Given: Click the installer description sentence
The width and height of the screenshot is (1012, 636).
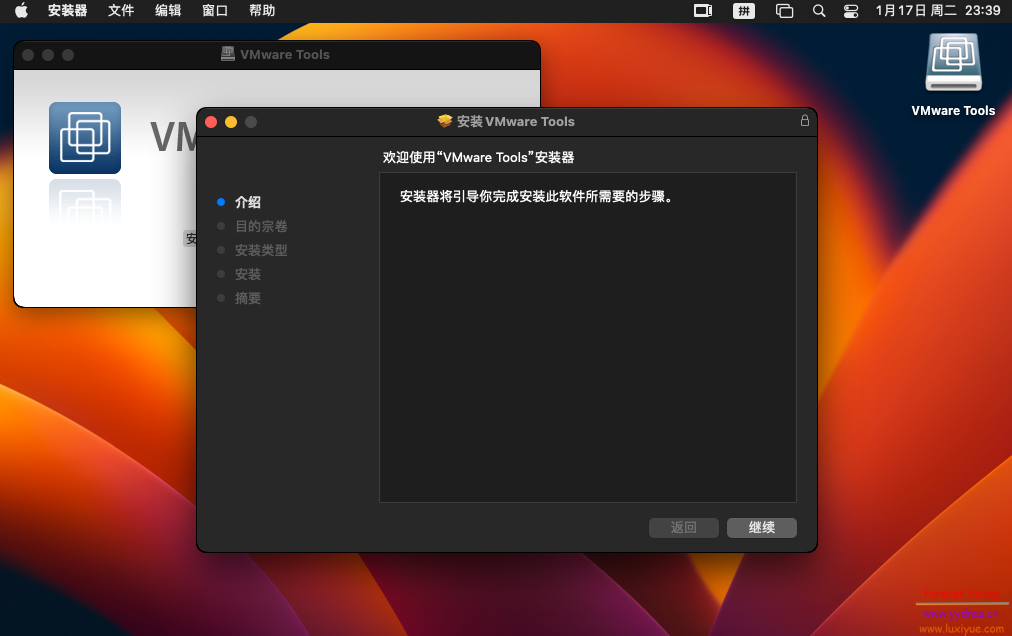Looking at the screenshot, I should [536, 196].
